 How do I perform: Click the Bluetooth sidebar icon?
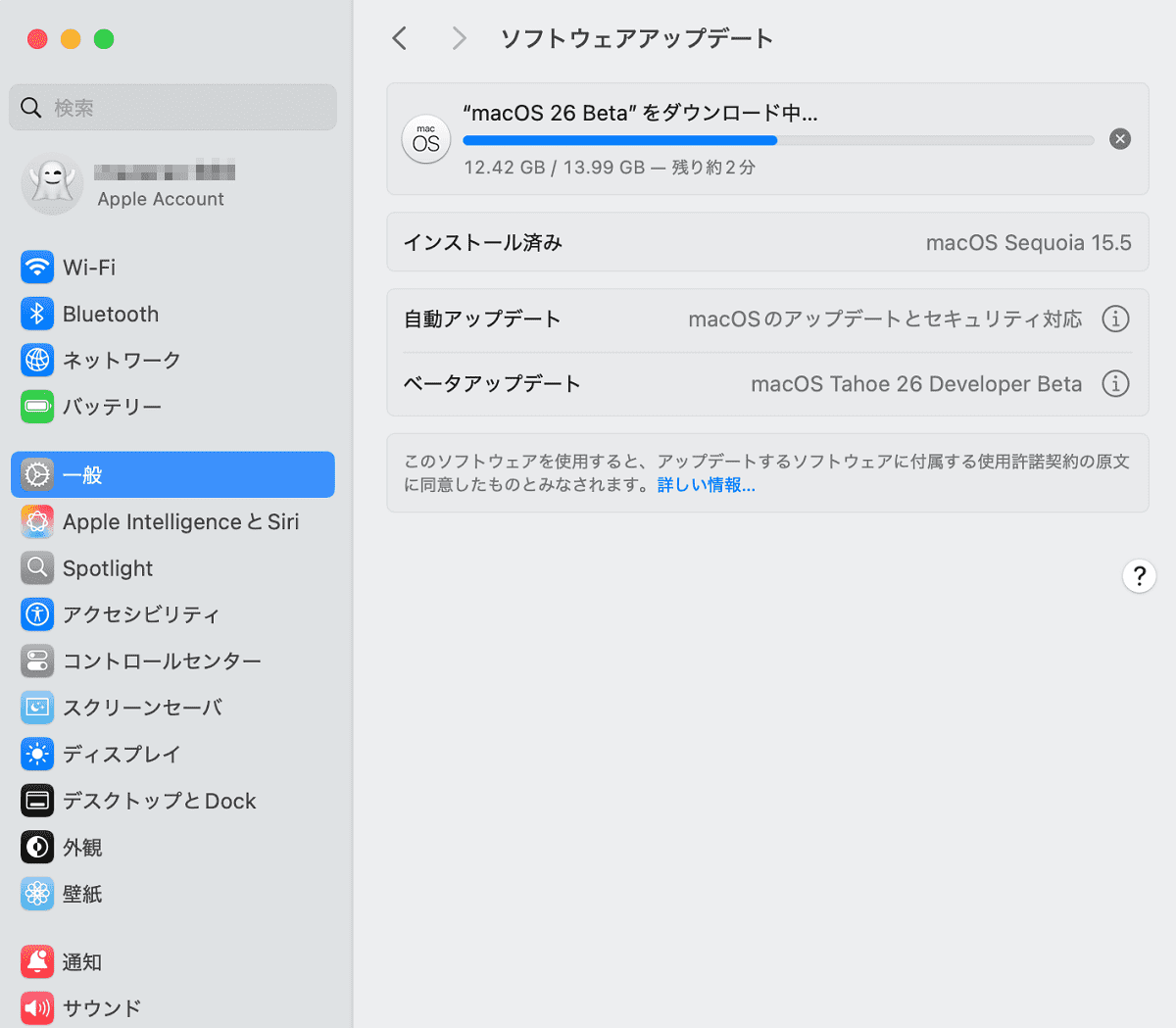[37, 314]
